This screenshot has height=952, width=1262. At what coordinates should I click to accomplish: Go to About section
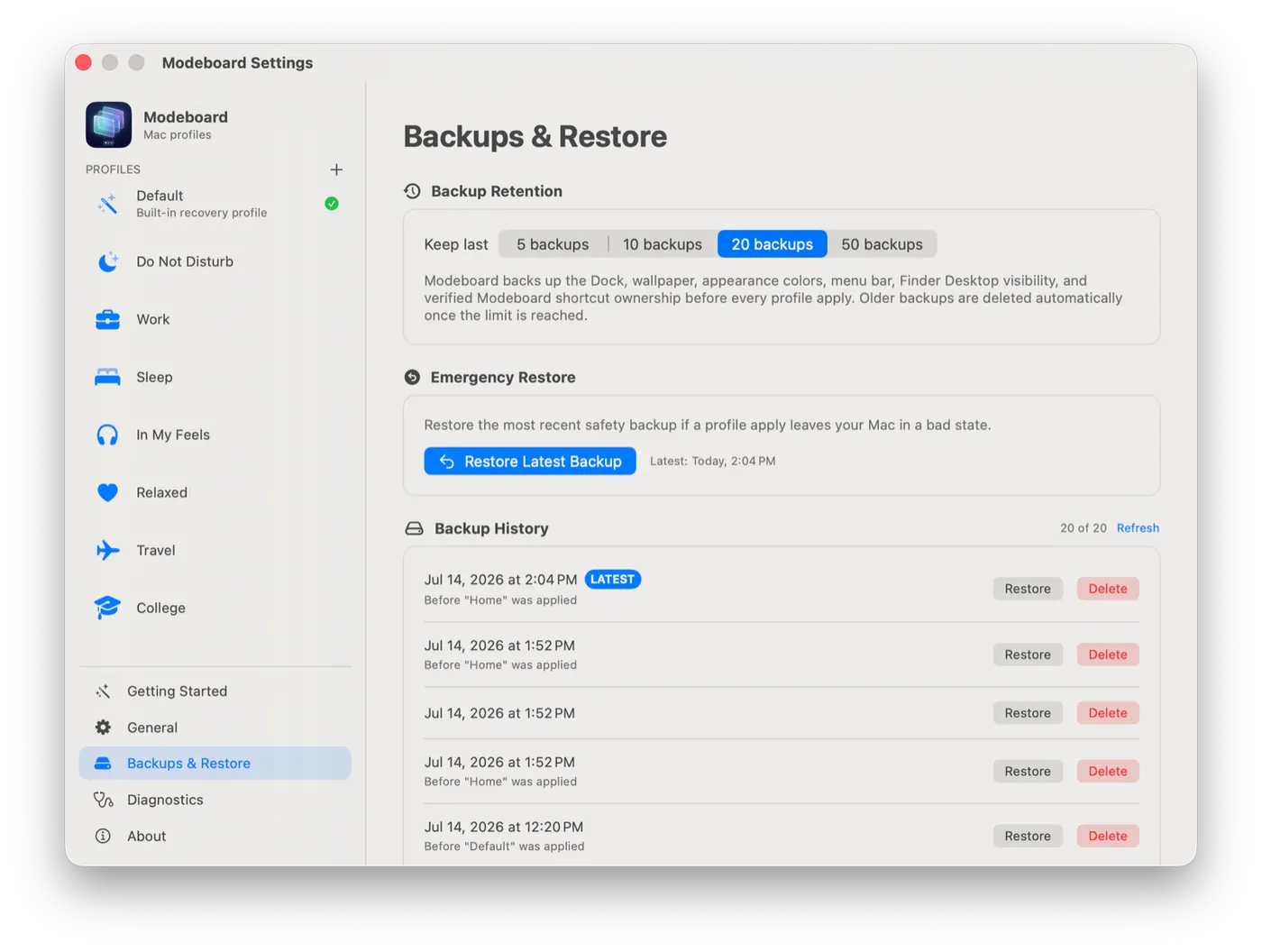[215, 836]
